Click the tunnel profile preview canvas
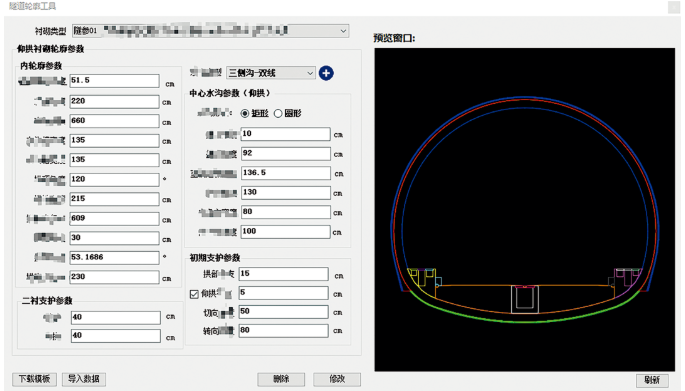 [x=525, y=210]
